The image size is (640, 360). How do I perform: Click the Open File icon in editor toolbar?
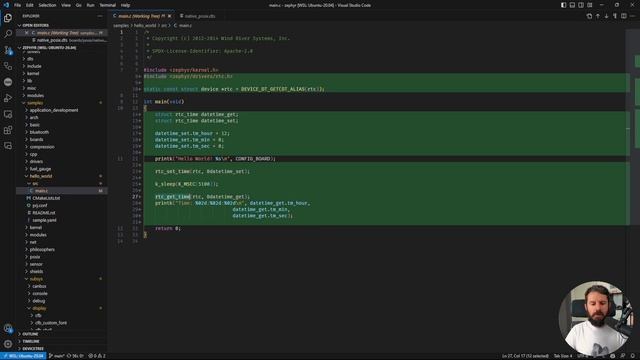pyautogui.click(x=589, y=16)
